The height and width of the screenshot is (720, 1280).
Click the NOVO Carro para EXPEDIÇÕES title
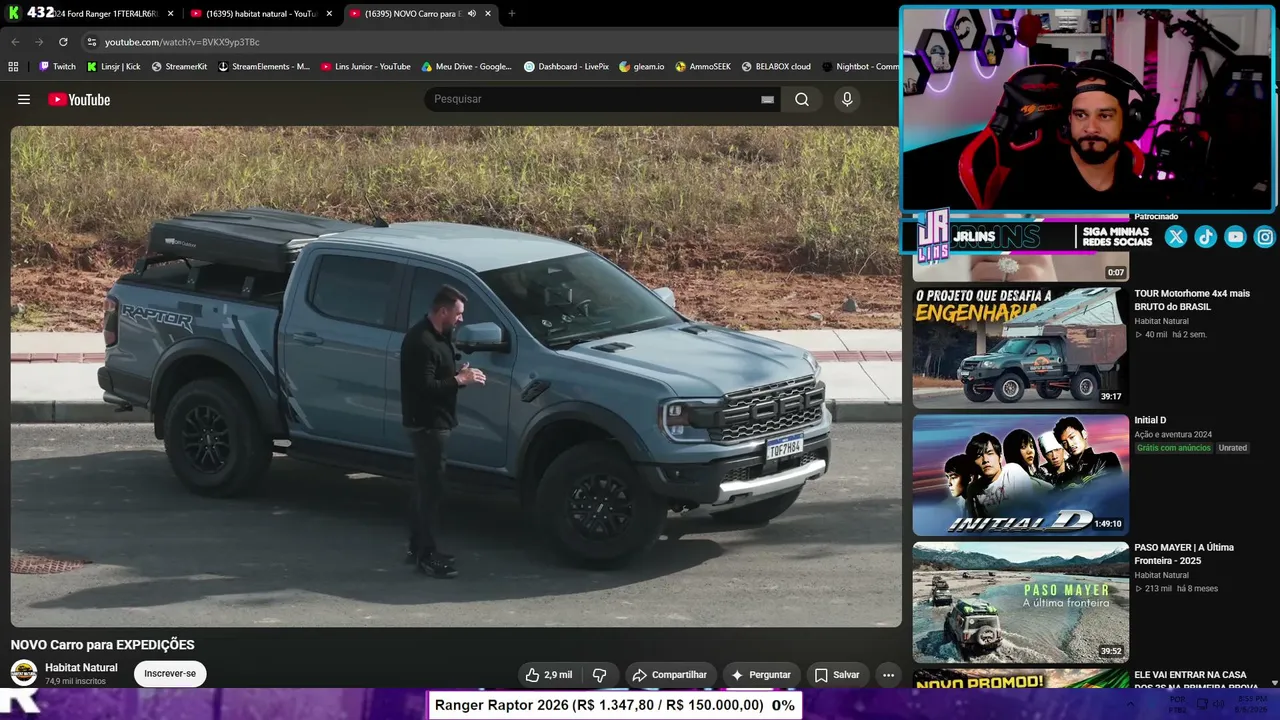point(103,645)
